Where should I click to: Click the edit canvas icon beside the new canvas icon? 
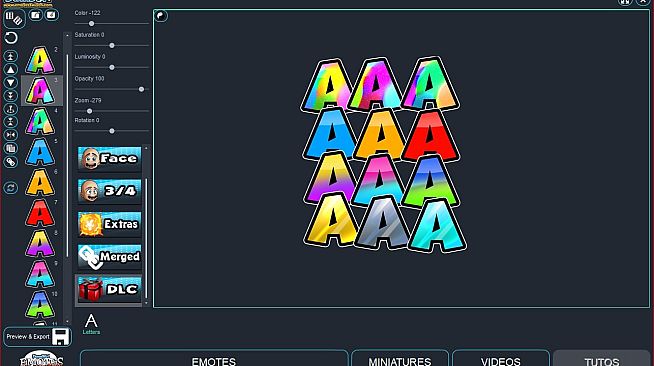coord(52,15)
